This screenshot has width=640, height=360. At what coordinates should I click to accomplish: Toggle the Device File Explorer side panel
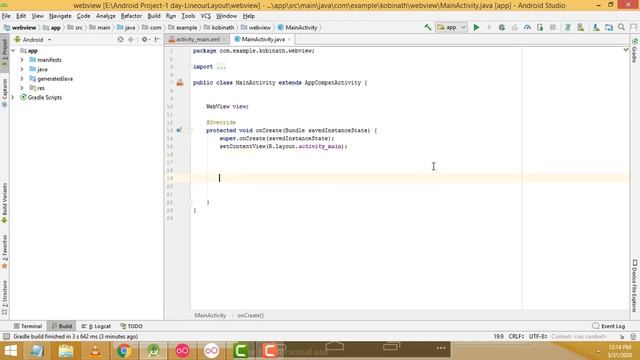pyautogui.click(x=635, y=286)
